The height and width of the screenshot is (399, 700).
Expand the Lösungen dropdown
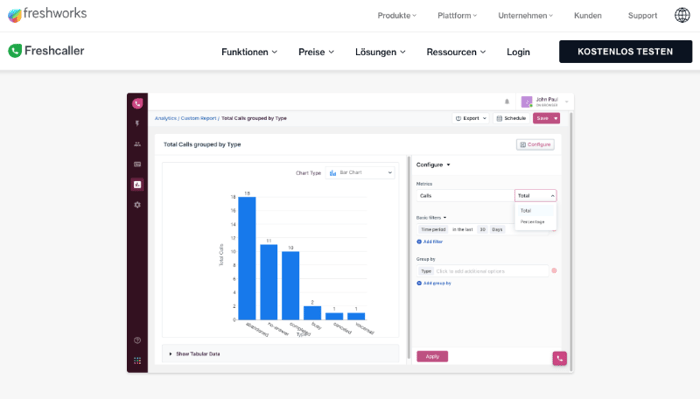click(x=380, y=52)
